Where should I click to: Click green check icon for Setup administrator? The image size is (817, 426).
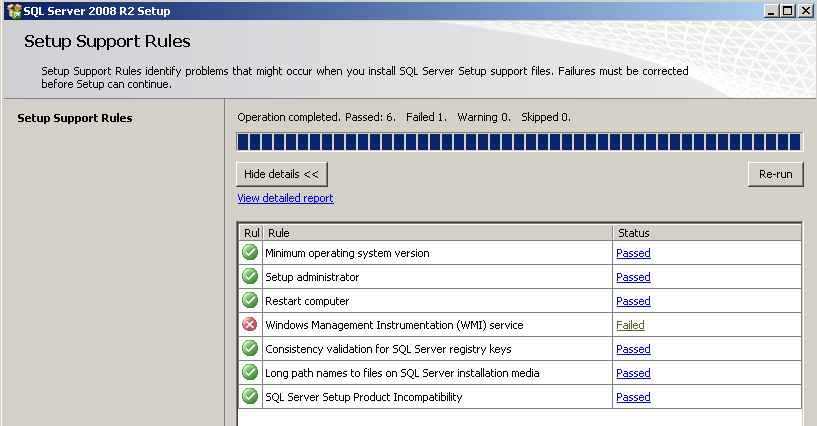point(250,276)
